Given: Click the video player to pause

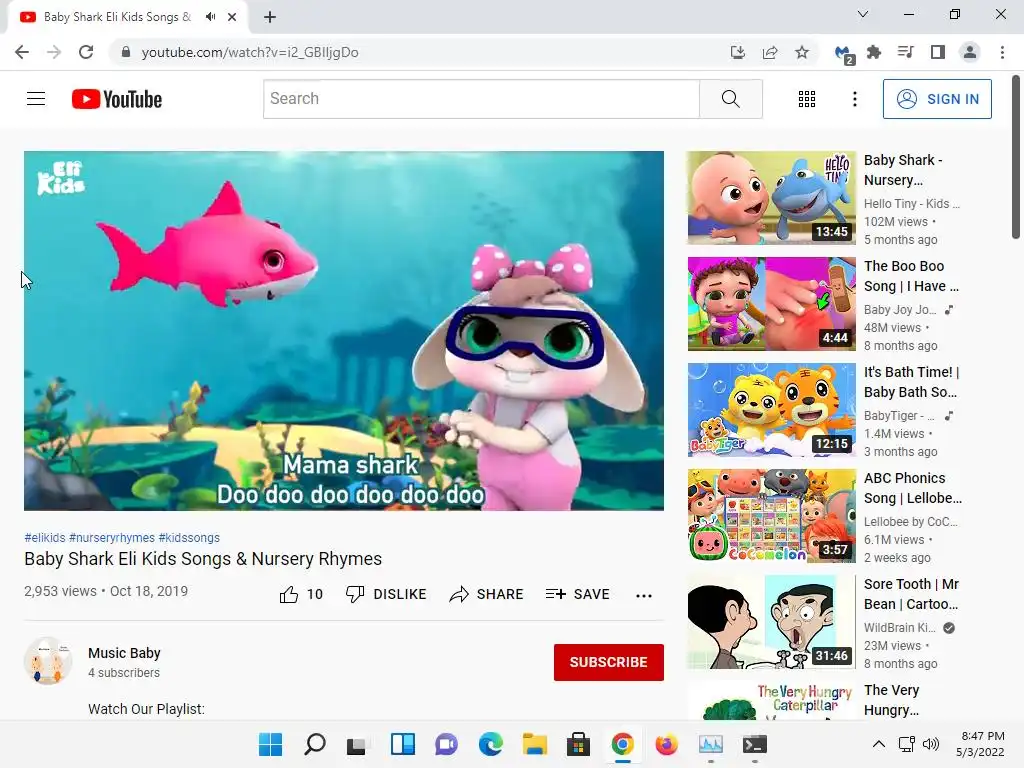Looking at the screenshot, I should [x=344, y=330].
